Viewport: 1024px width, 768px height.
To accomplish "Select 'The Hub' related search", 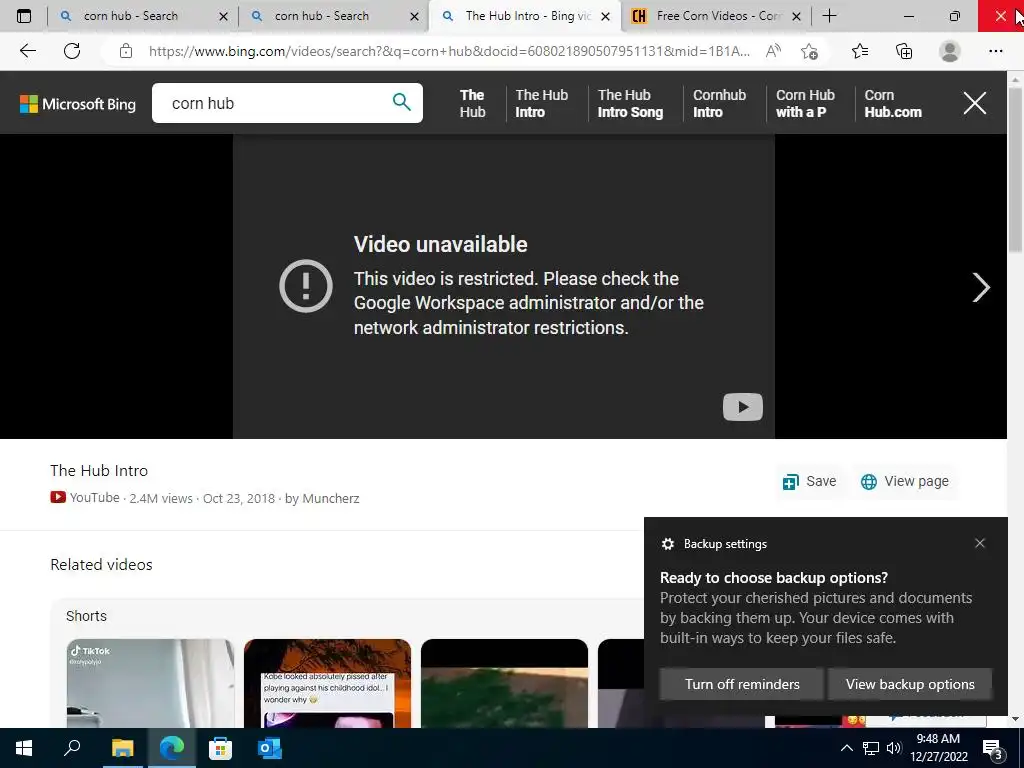I will [x=472, y=103].
